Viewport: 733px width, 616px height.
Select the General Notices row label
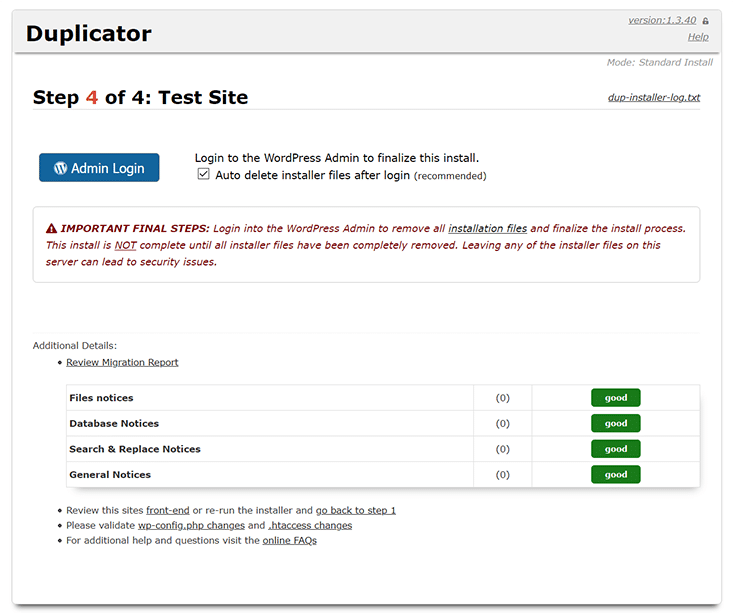pyautogui.click(x=110, y=475)
